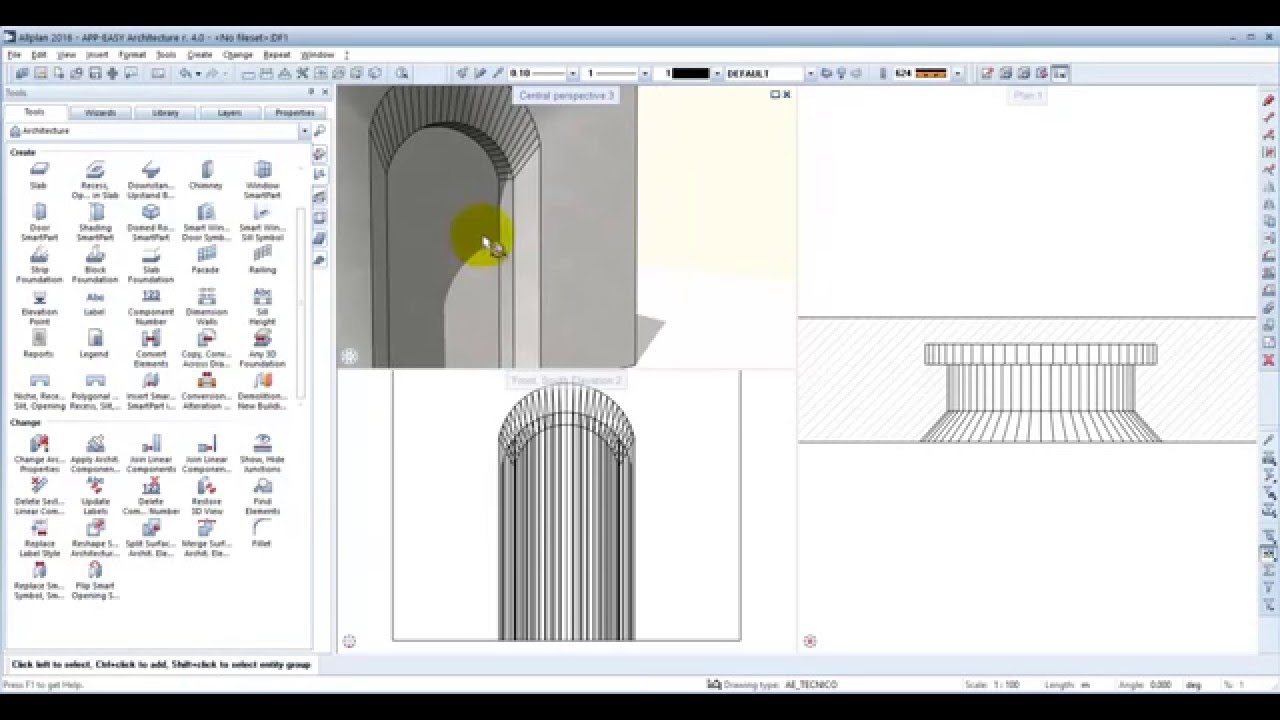Select the Chimney tool
This screenshot has height=720, width=1280.
point(206,174)
